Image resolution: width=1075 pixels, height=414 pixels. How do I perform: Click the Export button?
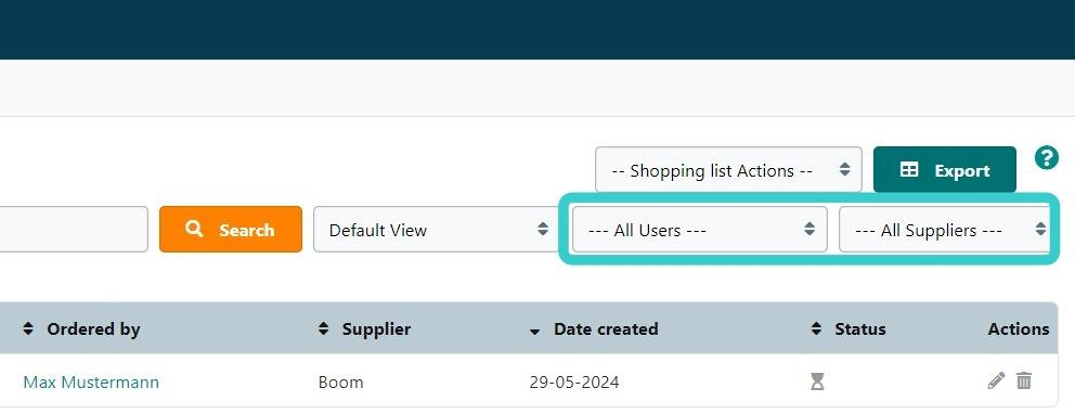944,169
